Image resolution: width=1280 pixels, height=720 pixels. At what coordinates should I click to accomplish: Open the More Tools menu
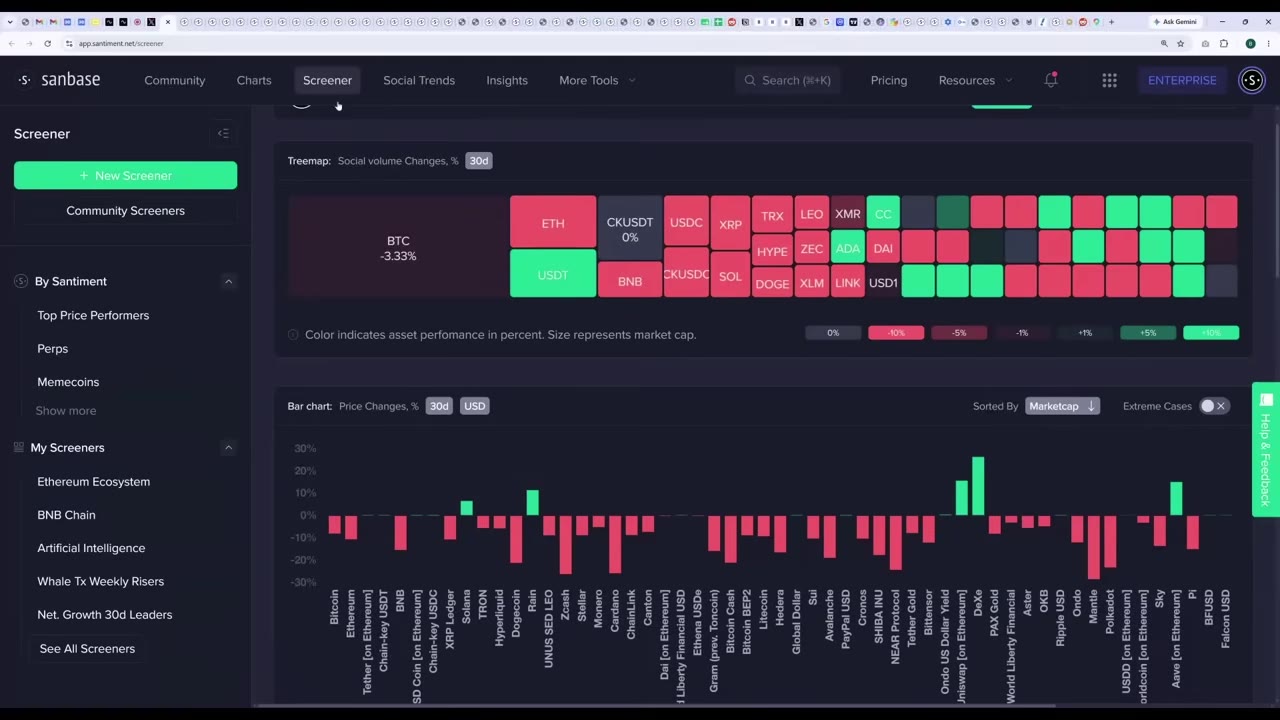pos(597,80)
